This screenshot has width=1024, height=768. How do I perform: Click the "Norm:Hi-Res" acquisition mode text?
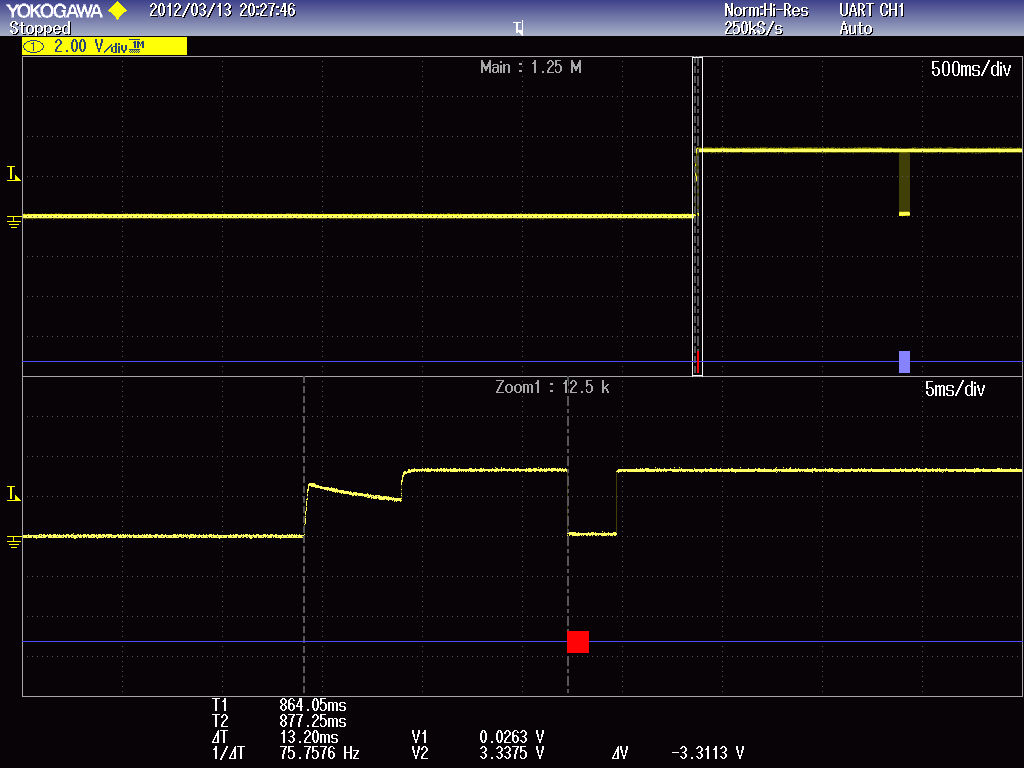tap(766, 10)
